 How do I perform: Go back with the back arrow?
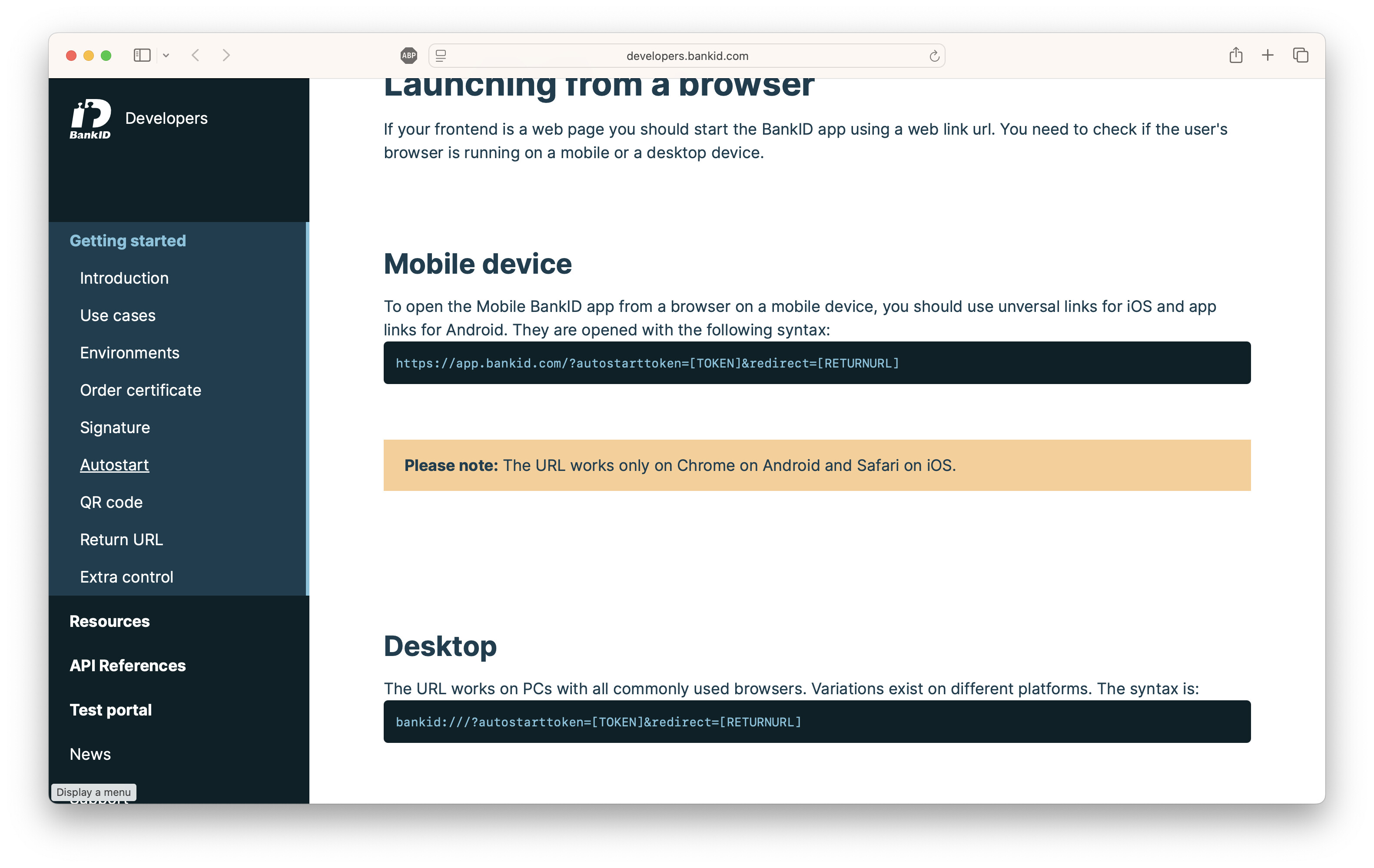[196, 55]
